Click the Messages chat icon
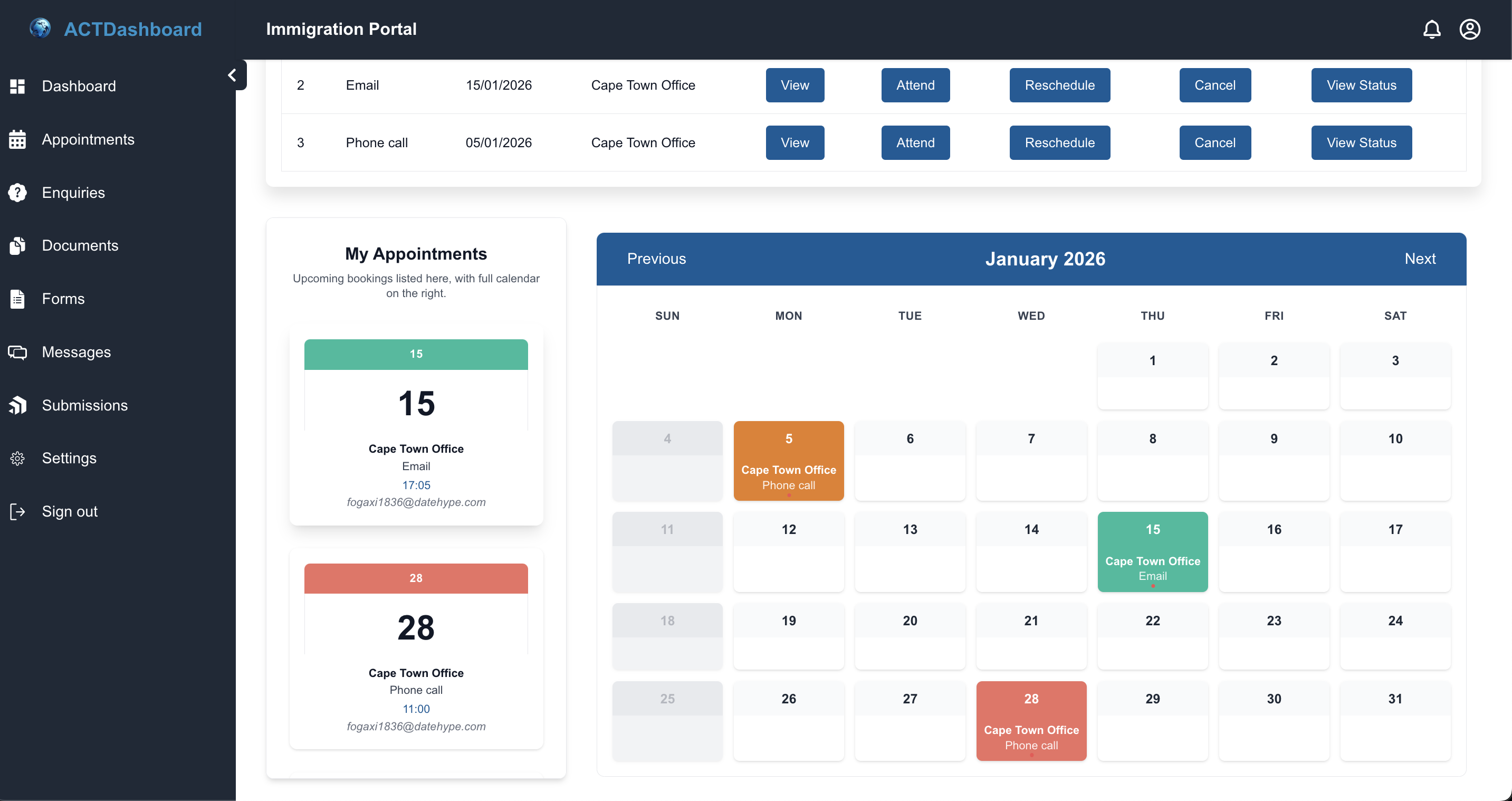Screen dimensions: 1512x801 (17, 352)
